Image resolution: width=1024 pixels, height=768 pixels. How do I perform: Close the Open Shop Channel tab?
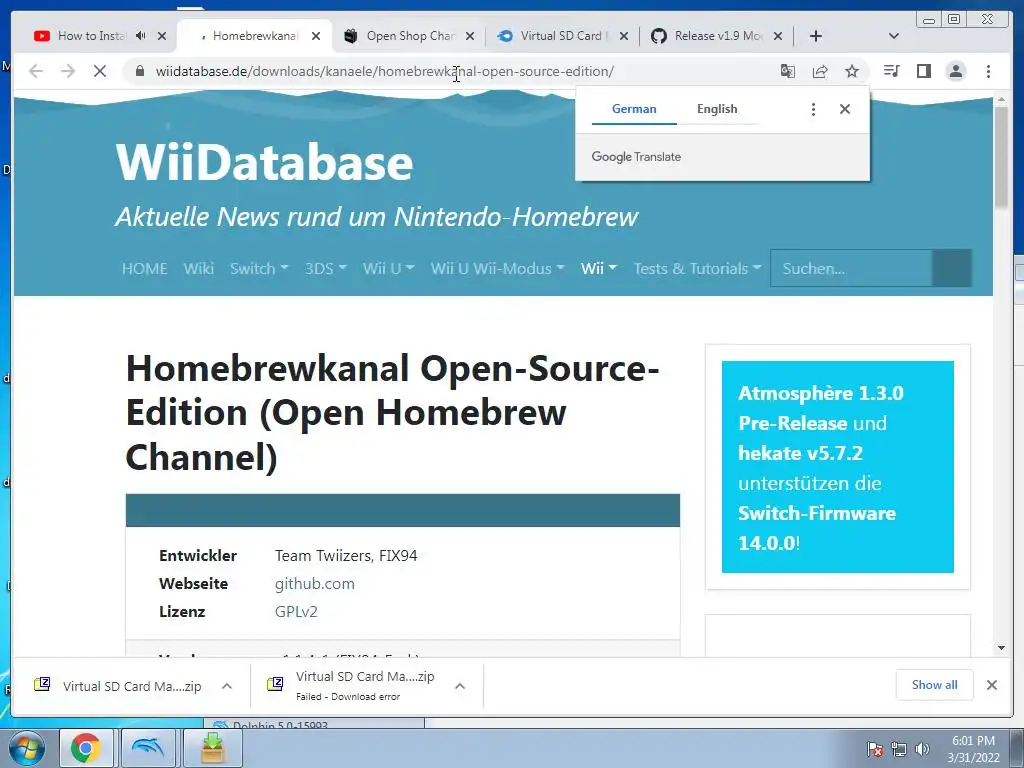coord(470,36)
